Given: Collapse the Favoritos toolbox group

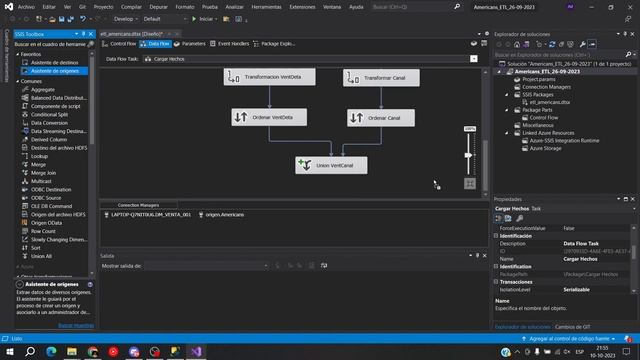Looking at the screenshot, I should [18, 54].
